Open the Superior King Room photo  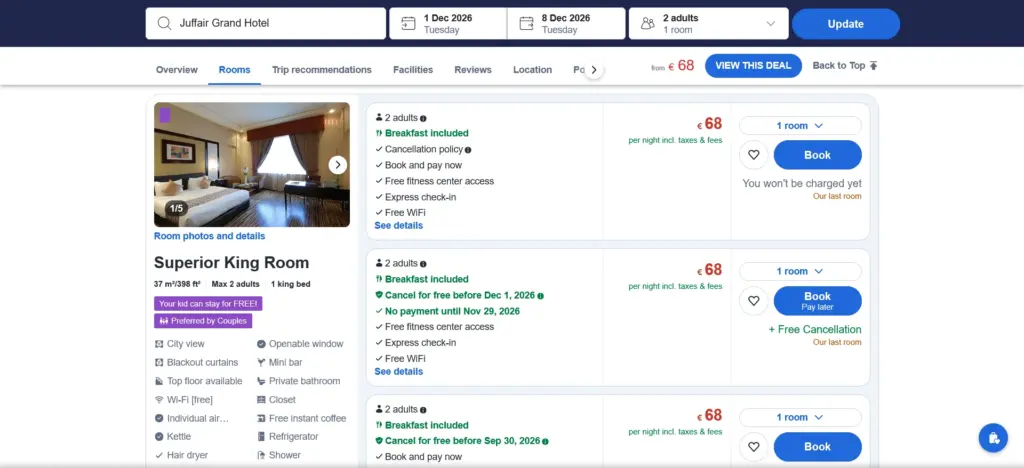click(251, 164)
